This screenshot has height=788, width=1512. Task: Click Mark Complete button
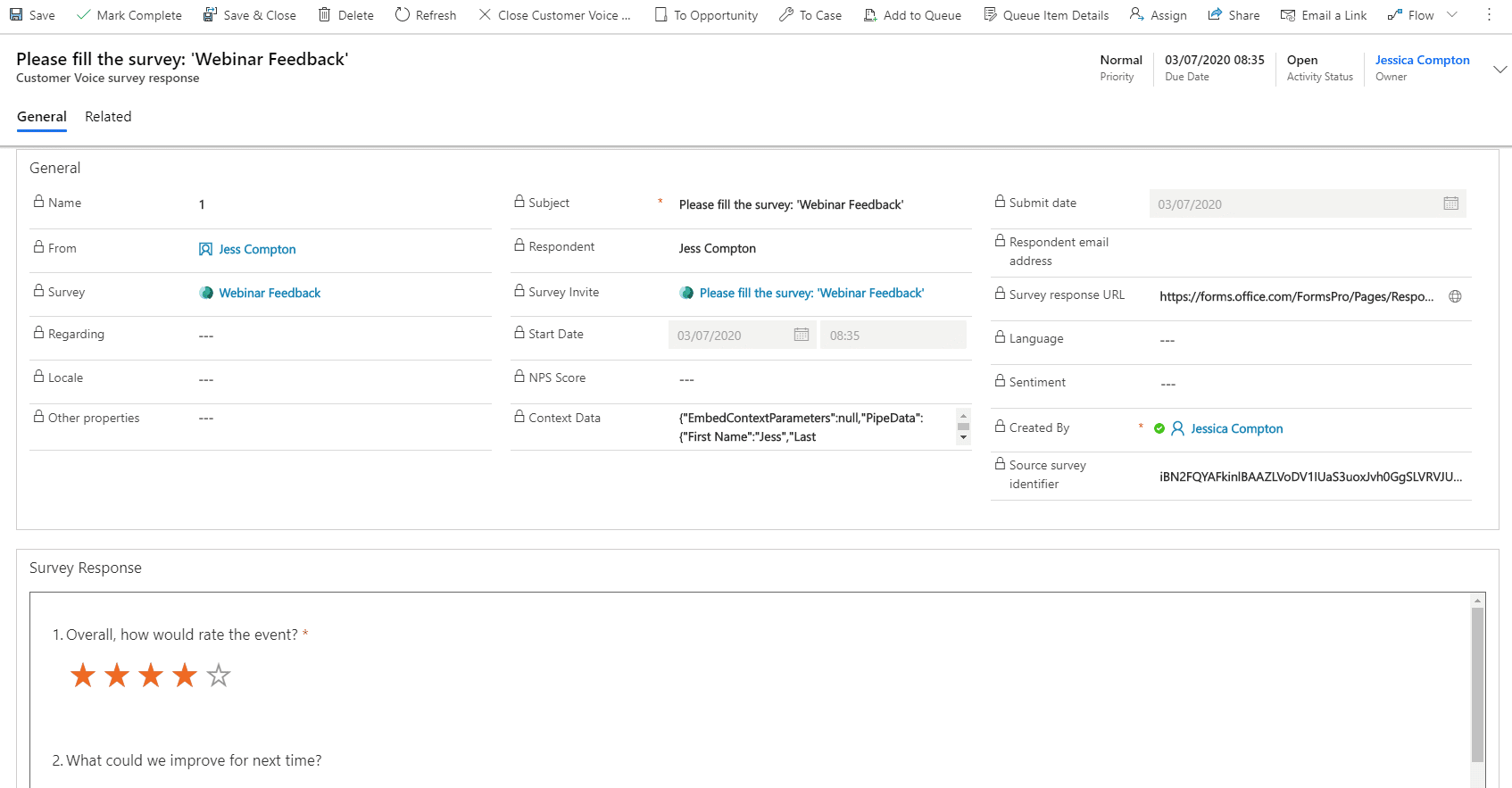tap(129, 15)
